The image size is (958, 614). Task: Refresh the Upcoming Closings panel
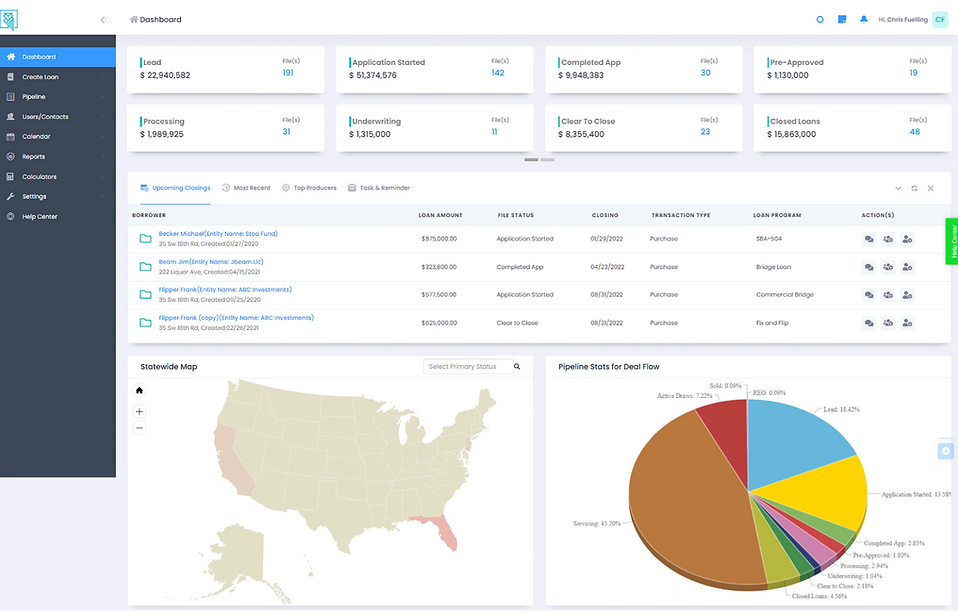pyautogui.click(x=914, y=188)
